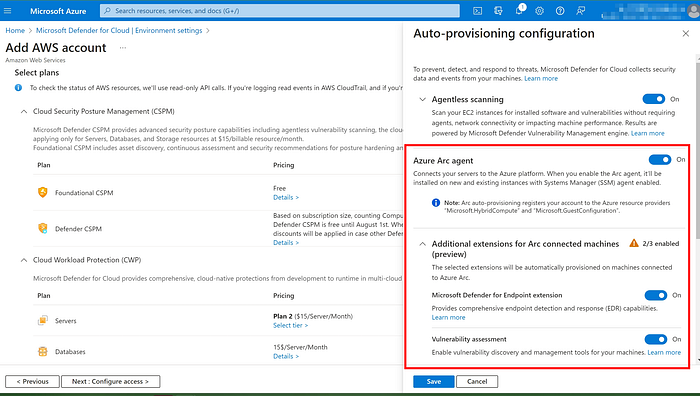This screenshot has width=700, height=396.
Task: Collapse the Cloud Security Posture Management section
Action: pos(24,112)
